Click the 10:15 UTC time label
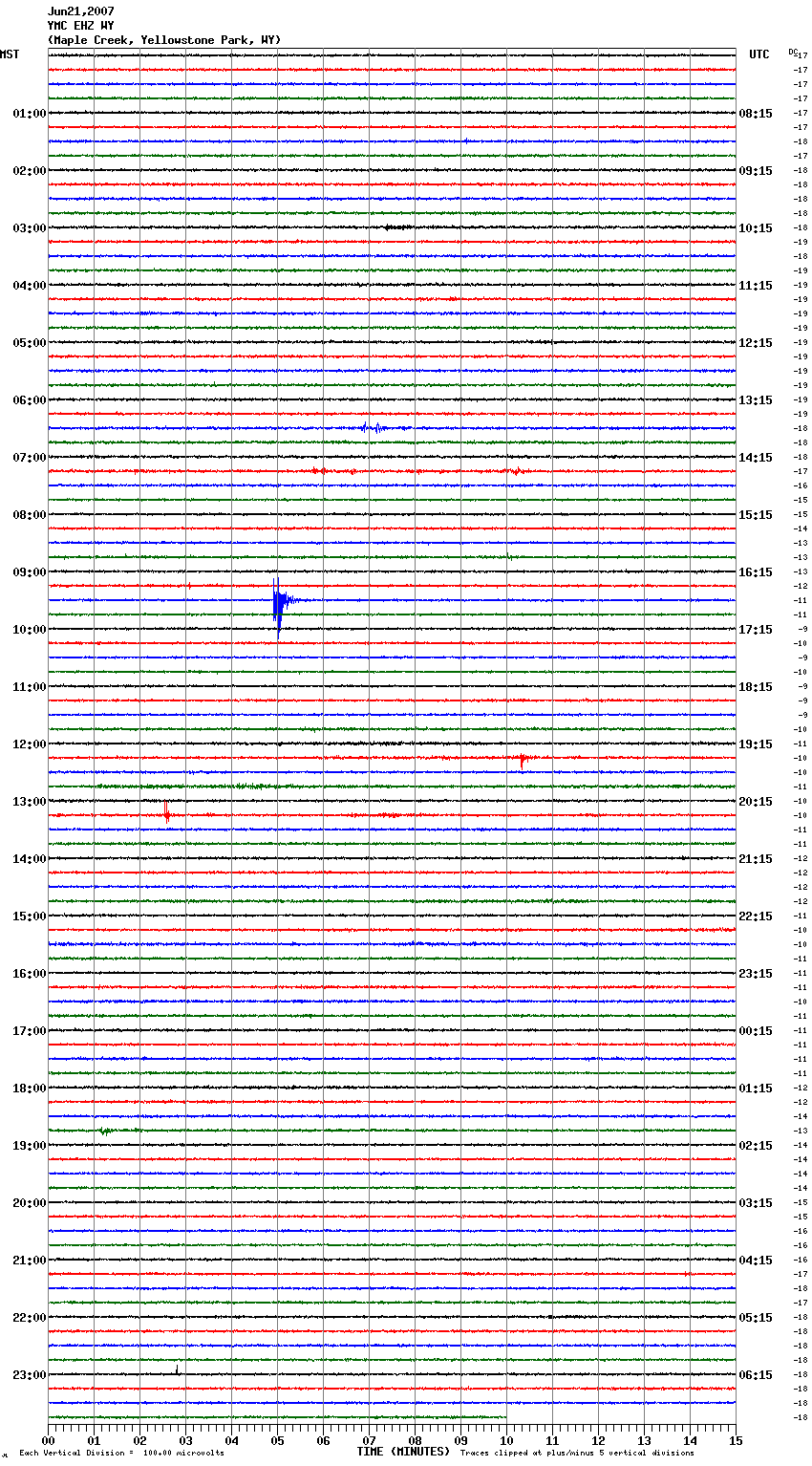Image resolution: width=812 pixels, height=1466 pixels. click(x=756, y=228)
